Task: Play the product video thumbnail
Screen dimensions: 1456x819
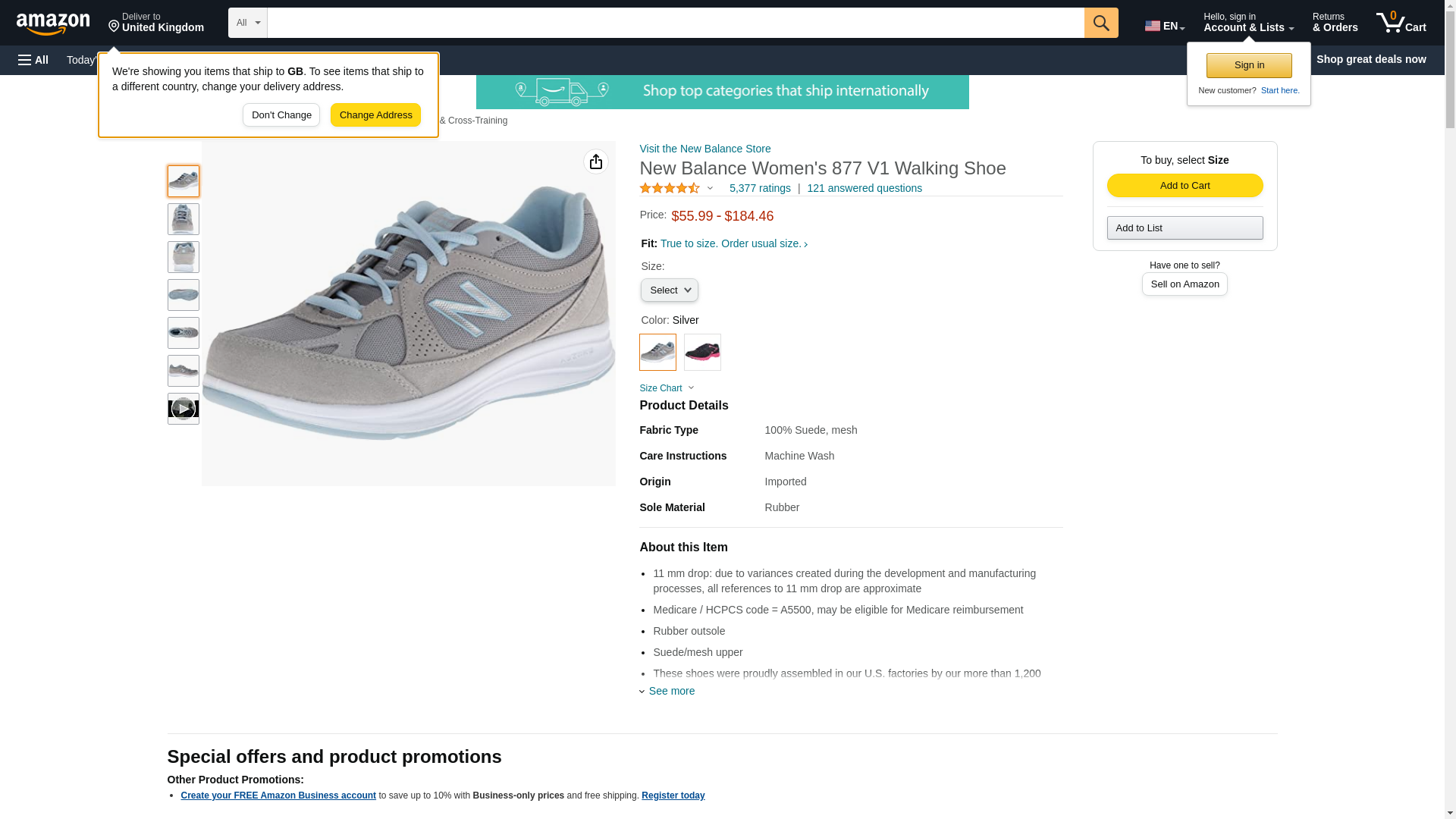Action: (183, 409)
